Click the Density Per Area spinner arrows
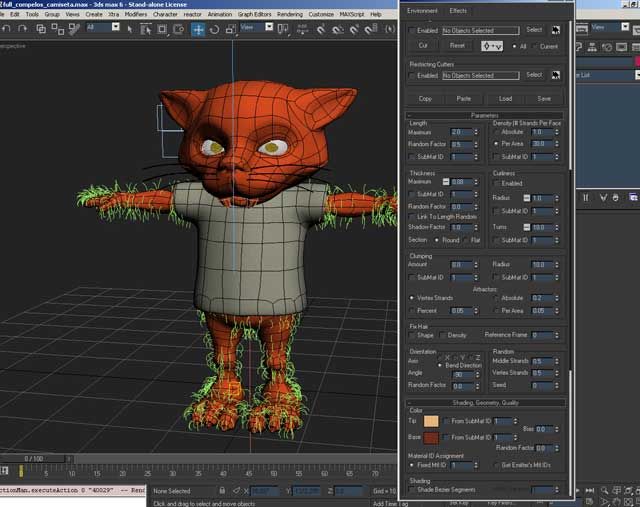This screenshot has width=640, height=507. [557, 144]
